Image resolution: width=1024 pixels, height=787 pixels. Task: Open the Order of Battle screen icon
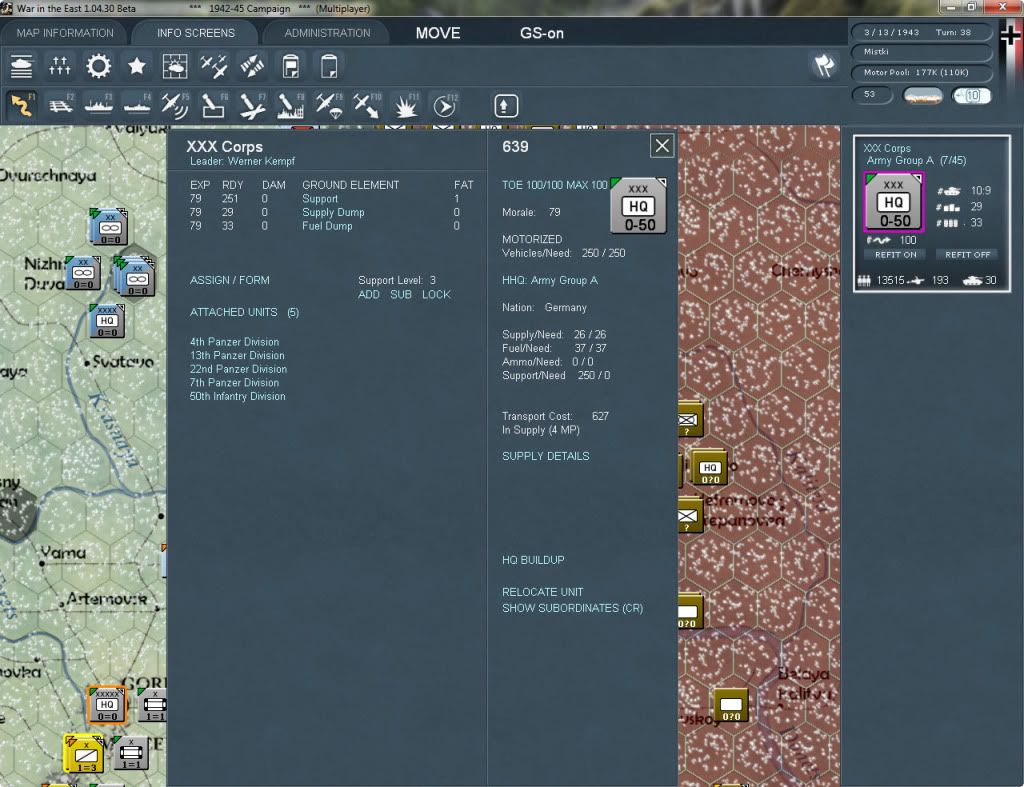click(x=22, y=66)
